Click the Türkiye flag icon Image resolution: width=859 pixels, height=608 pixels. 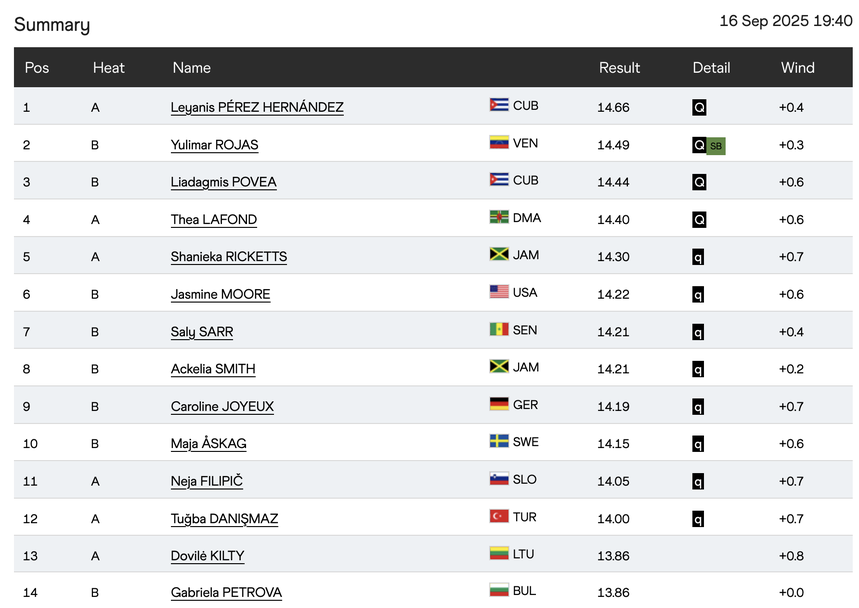[499, 517]
